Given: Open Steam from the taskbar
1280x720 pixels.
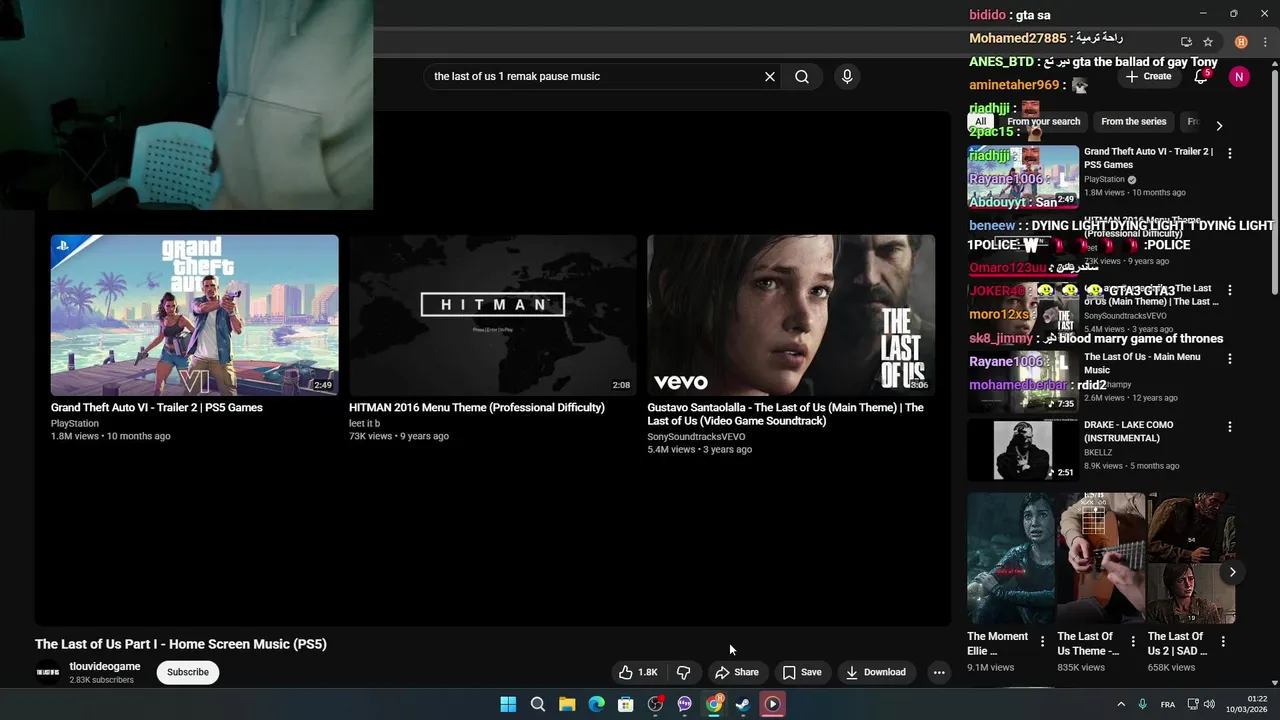Looking at the screenshot, I should coord(743,704).
